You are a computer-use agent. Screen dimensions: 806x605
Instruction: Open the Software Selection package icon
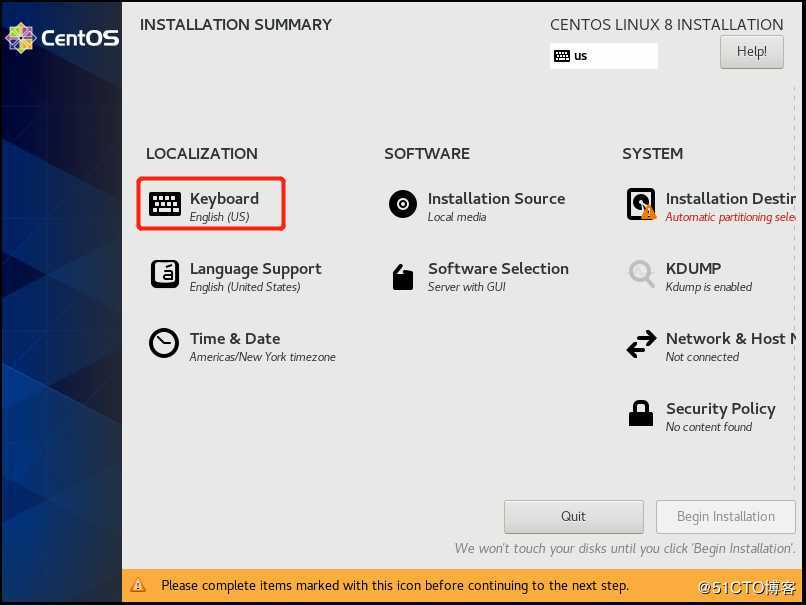[403, 277]
